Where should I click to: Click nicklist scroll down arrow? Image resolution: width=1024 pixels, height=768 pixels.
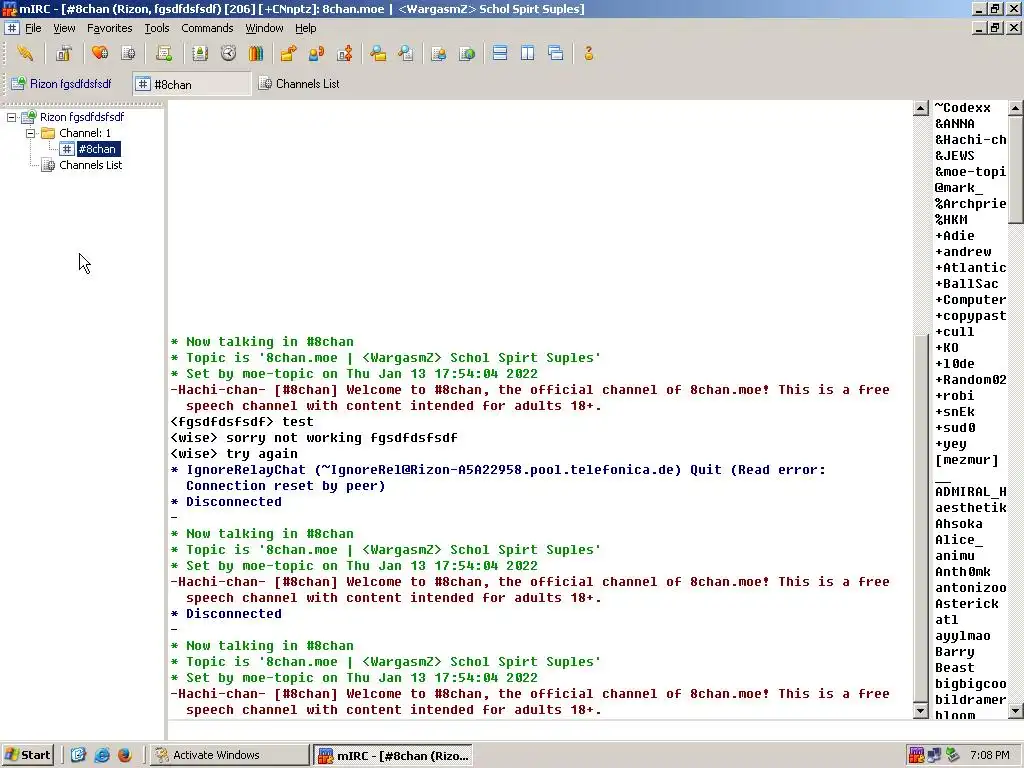pos(1016,711)
